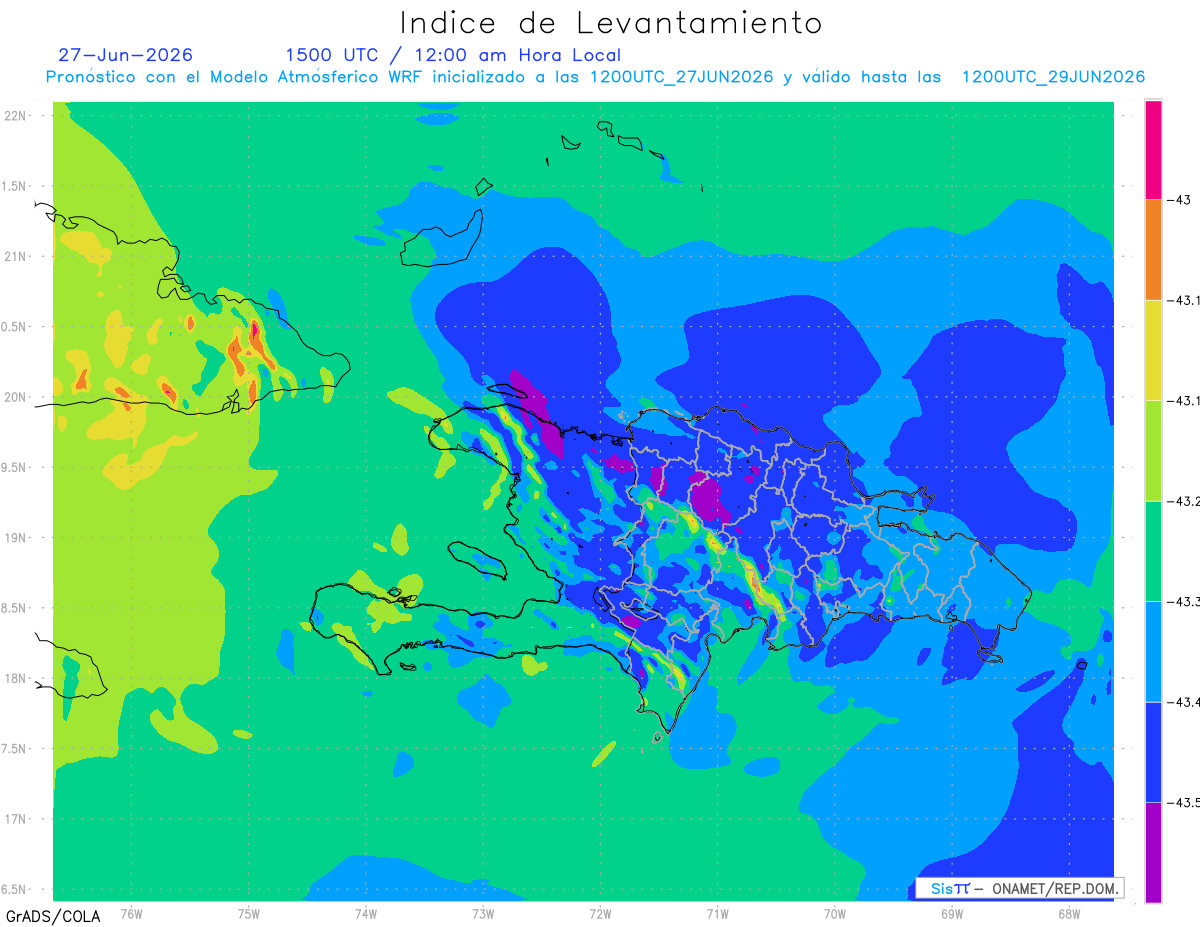Screen dimensions: 1200x927
Task: Click the '21N' latitude label
Action: pyautogui.click(x=17, y=256)
